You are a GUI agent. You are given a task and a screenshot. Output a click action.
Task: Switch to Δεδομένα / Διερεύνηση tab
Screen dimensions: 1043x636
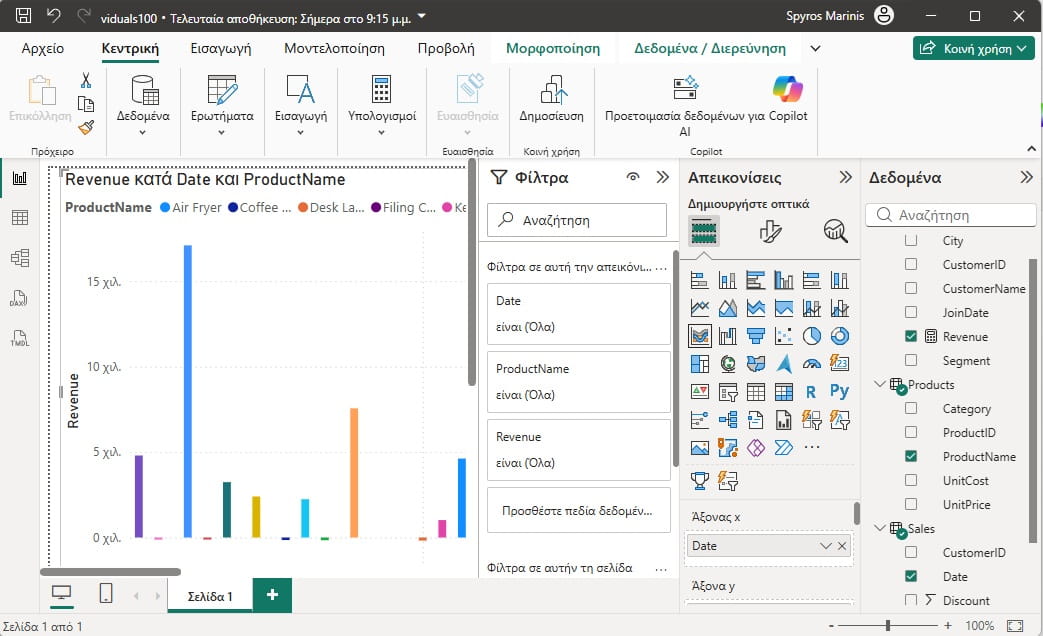[x=710, y=49]
